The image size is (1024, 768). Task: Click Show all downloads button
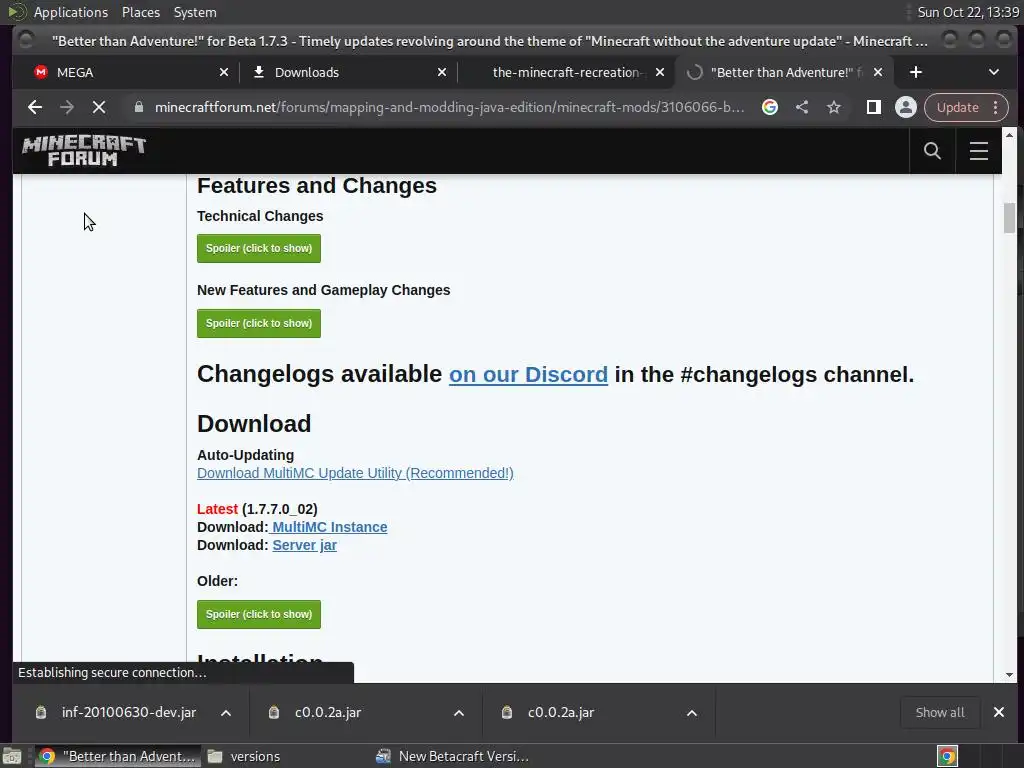pyautogui.click(x=940, y=712)
